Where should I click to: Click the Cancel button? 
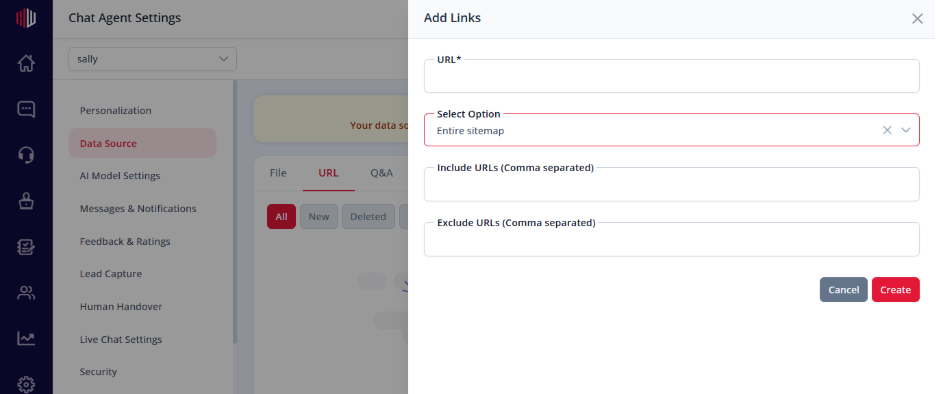843,290
